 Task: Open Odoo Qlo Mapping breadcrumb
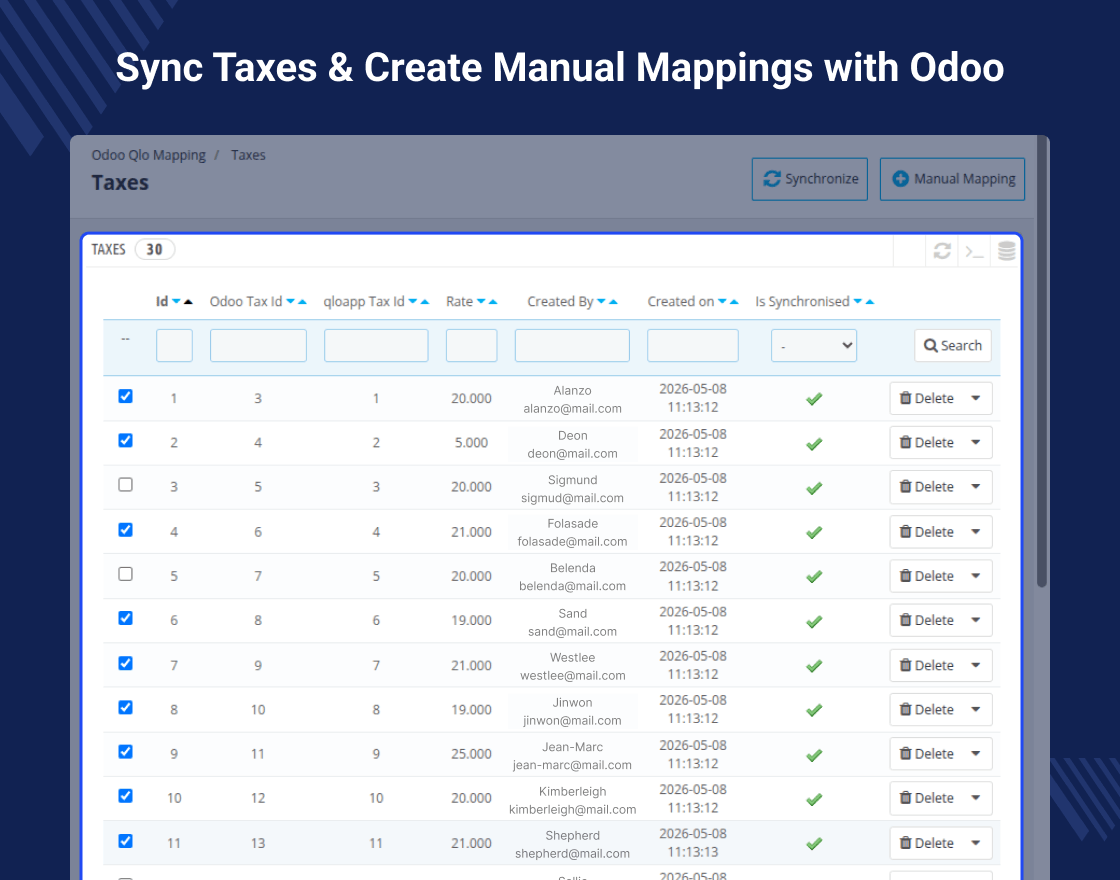tap(149, 155)
